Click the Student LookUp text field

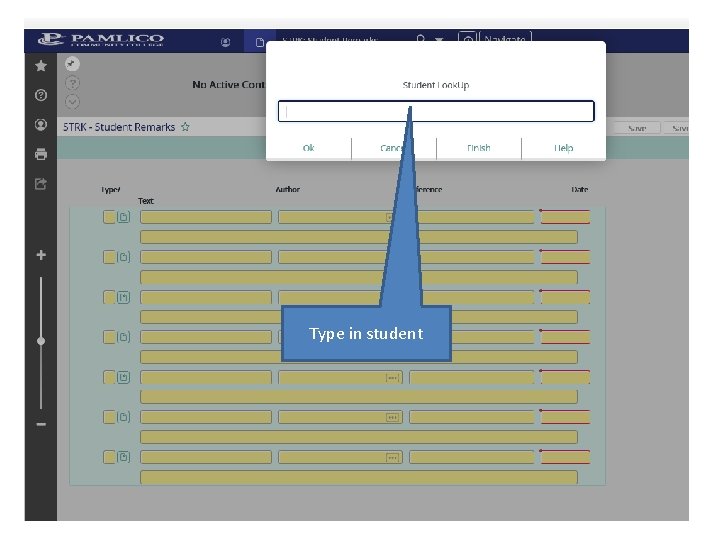pyautogui.click(x=436, y=111)
